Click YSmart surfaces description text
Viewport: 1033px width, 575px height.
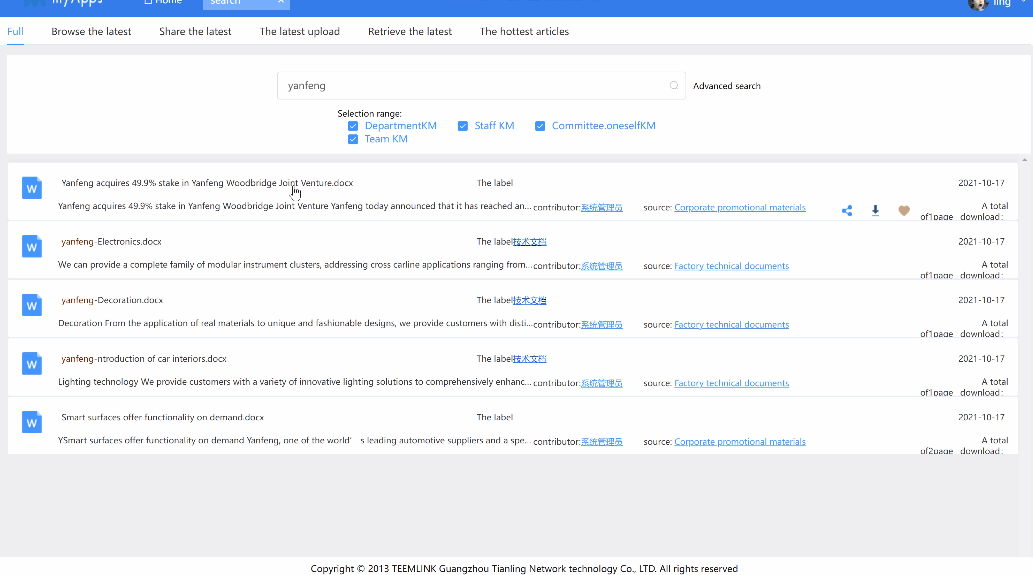pyautogui.click(x=294, y=441)
